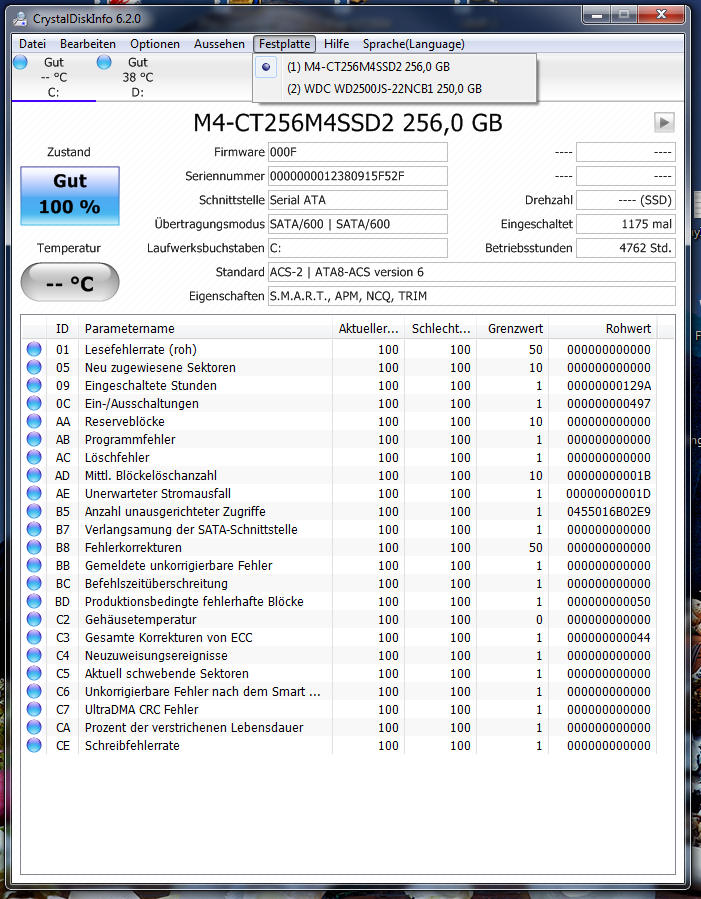Image resolution: width=701 pixels, height=899 pixels.
Task: Click raw value 00000000129A
Action: (x=609, y=386)
